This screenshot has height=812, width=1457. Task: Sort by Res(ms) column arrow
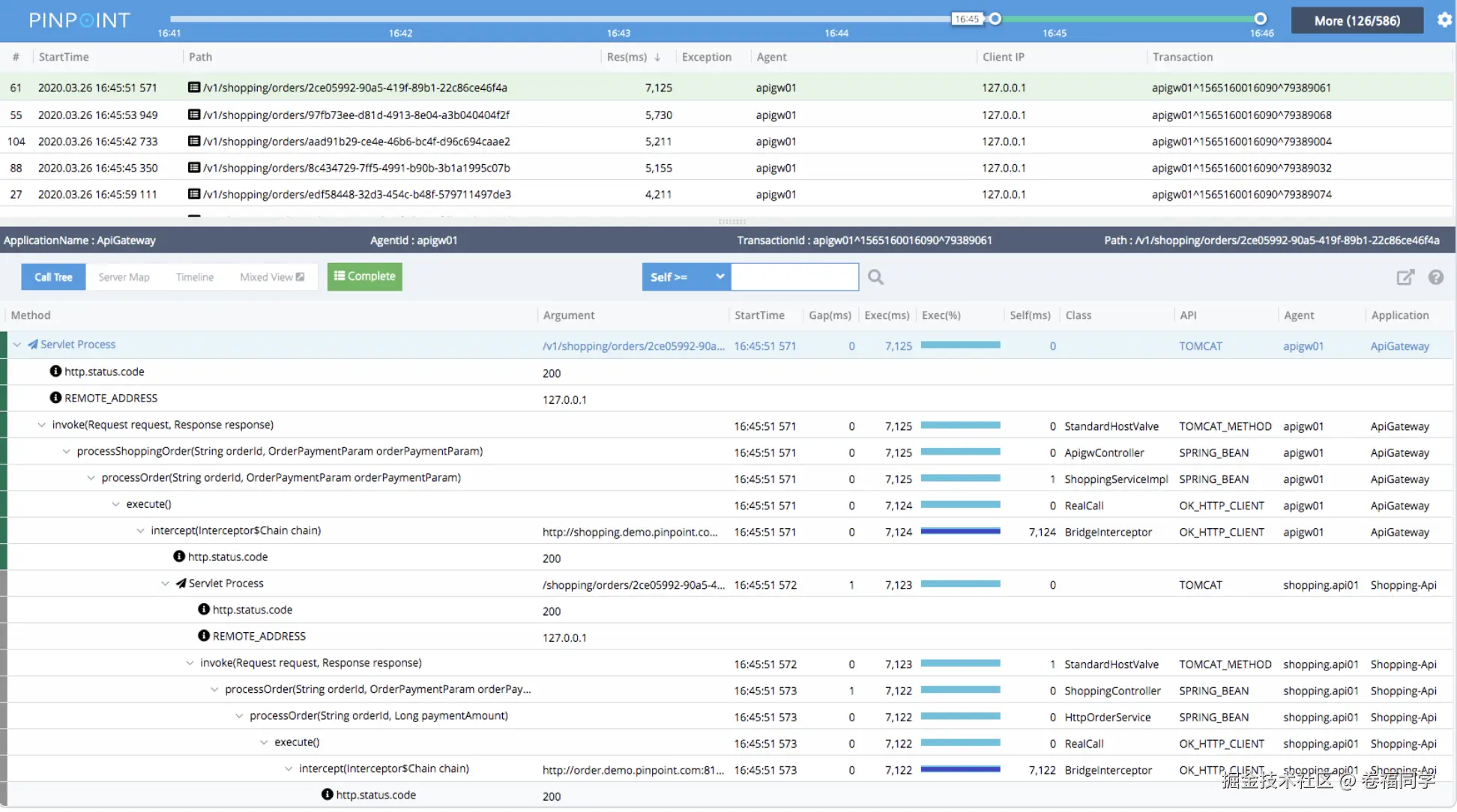[657, 57]
